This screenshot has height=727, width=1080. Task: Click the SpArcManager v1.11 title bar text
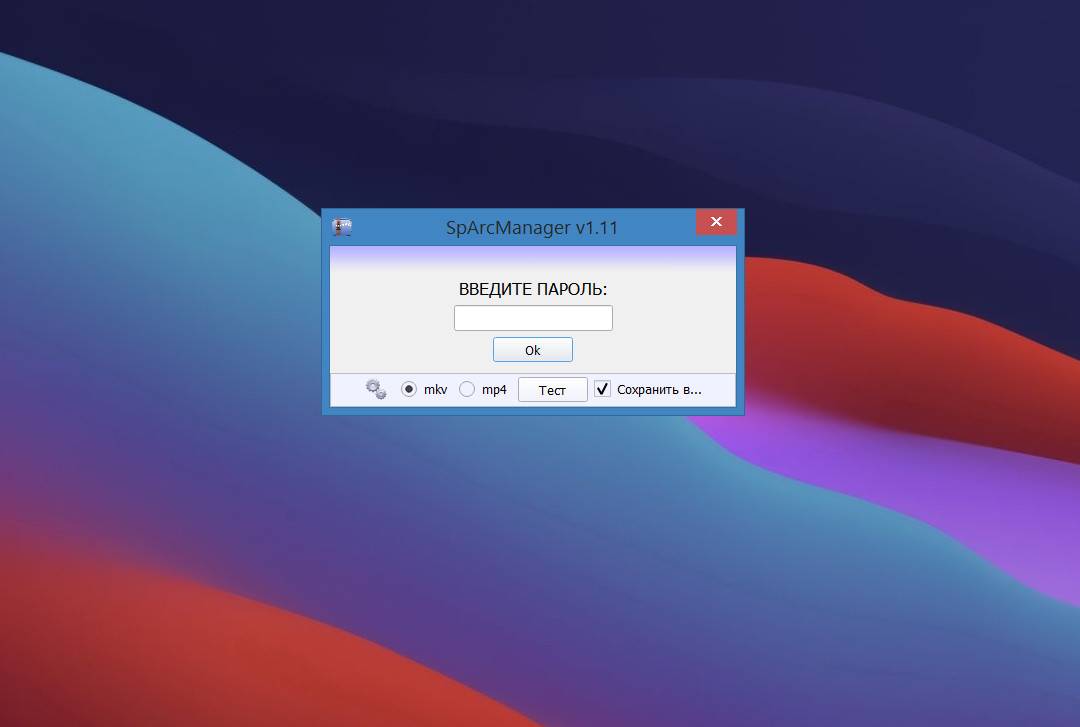(x=532, y=227)
